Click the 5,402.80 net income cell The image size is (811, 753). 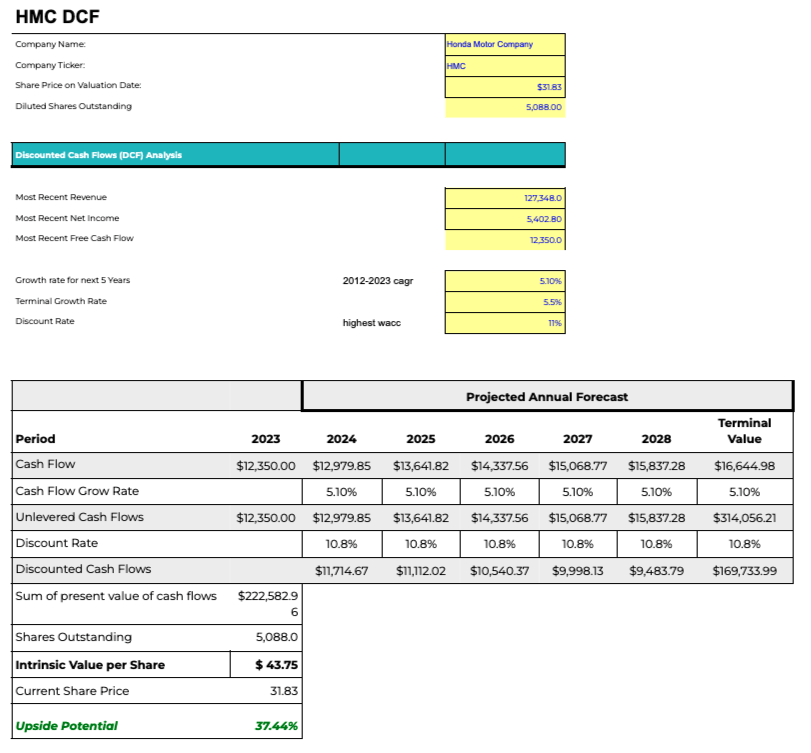[x=505, y=219]
